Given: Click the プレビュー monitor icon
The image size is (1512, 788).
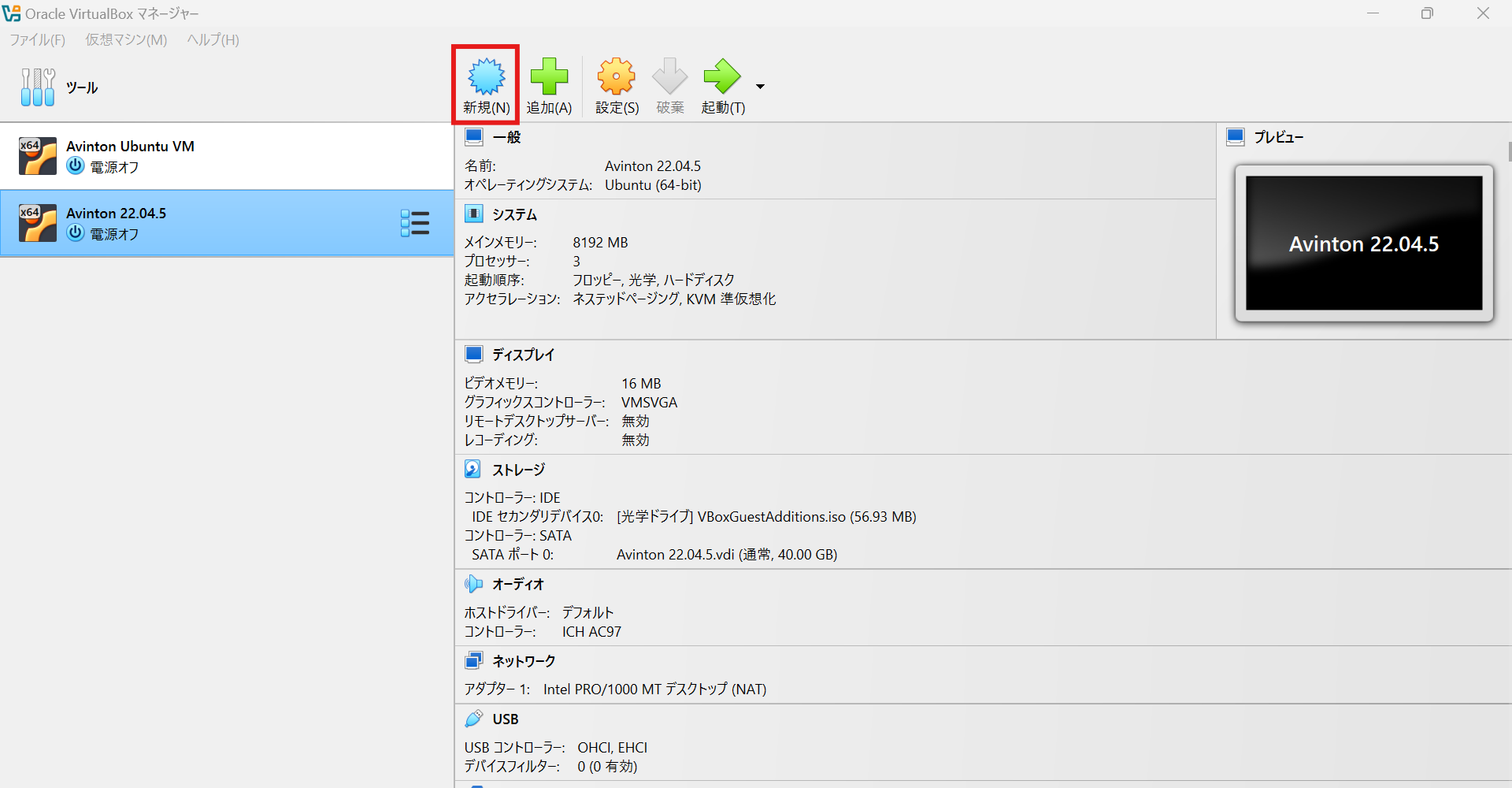Looking at the screenshot, I should [1235, 137].
